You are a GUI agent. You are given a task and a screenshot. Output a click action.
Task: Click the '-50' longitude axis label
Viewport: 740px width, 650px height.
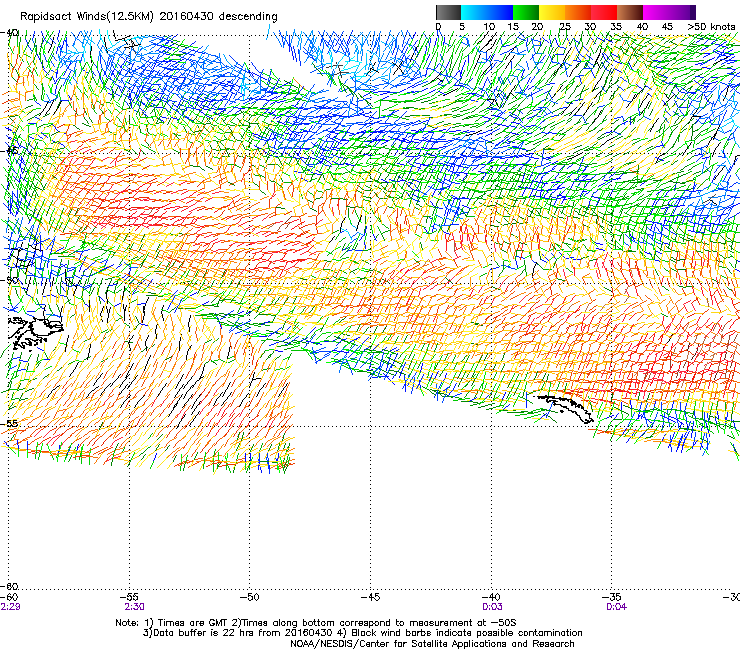pyautogui.click(x=250, y=597)
